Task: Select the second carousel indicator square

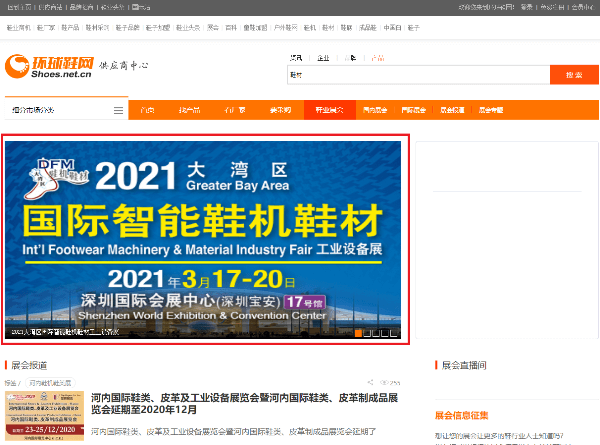Action: pyautogui.click(x=367, y=333)
